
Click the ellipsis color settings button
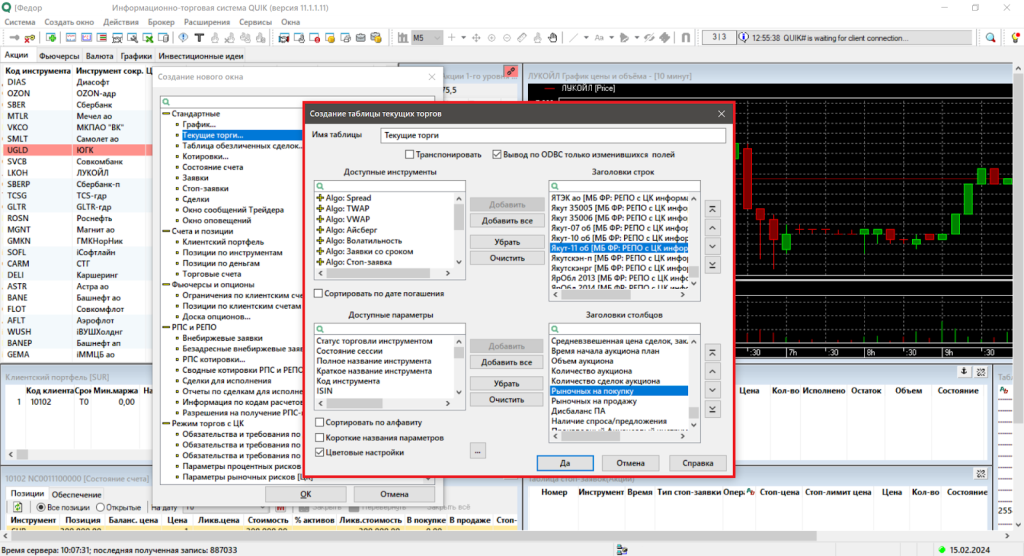[x=477, y=451]
